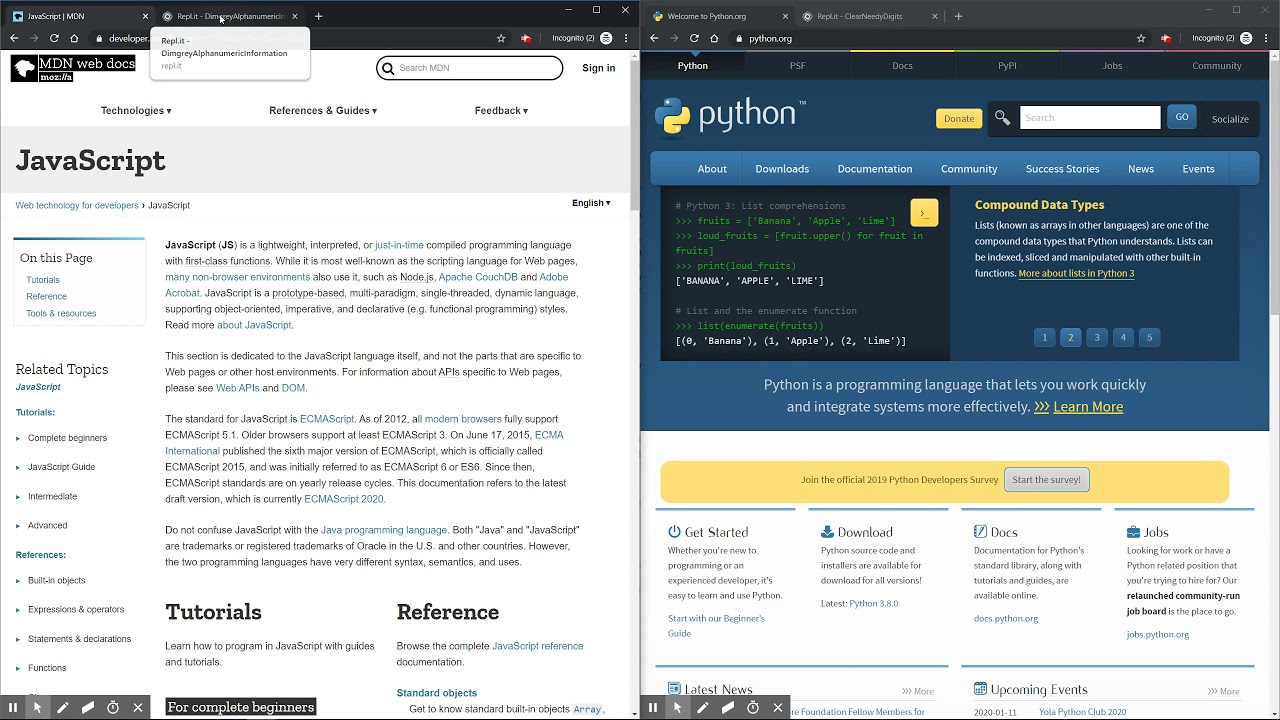Viewport: 1280px width, 720px height.
Task: Open Jobs tab on python.org top bar
Action: (1112, 66)
